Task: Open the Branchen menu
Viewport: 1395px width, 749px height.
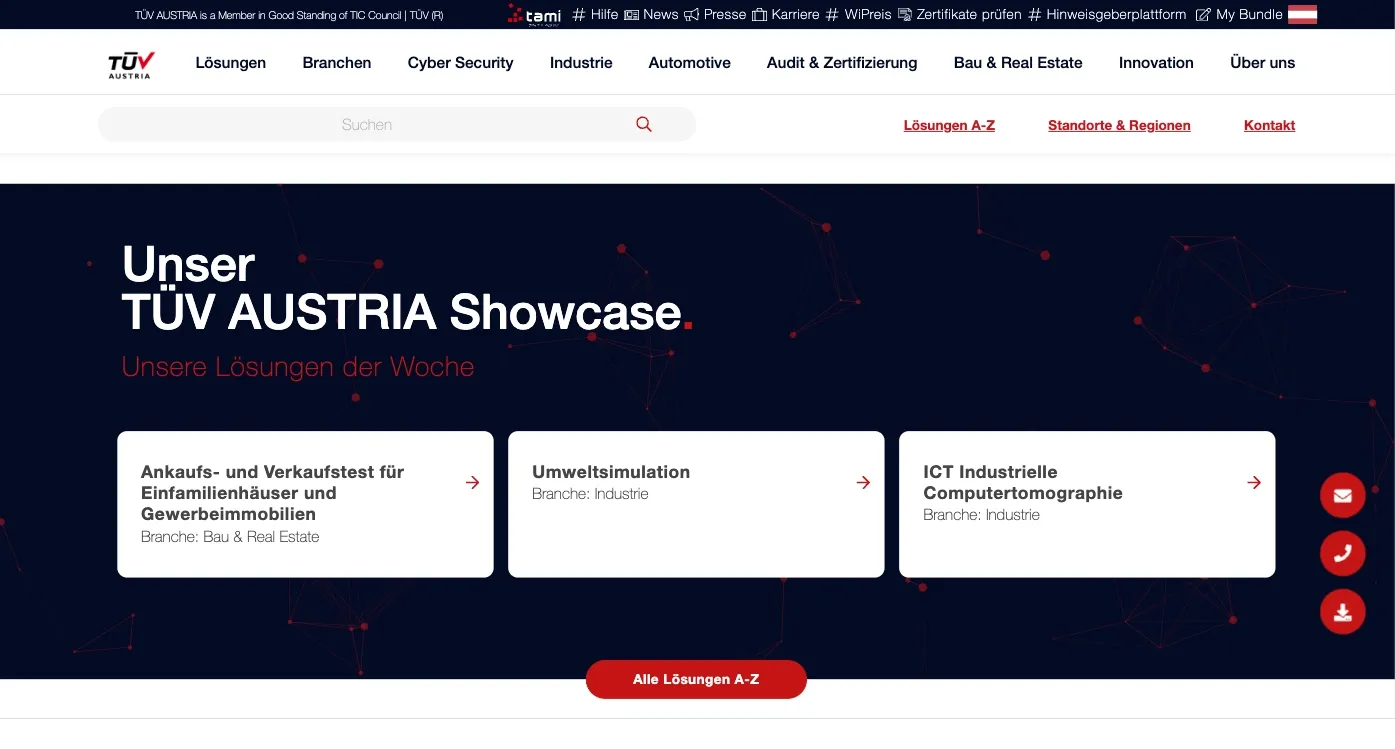Action: (336, 62)
